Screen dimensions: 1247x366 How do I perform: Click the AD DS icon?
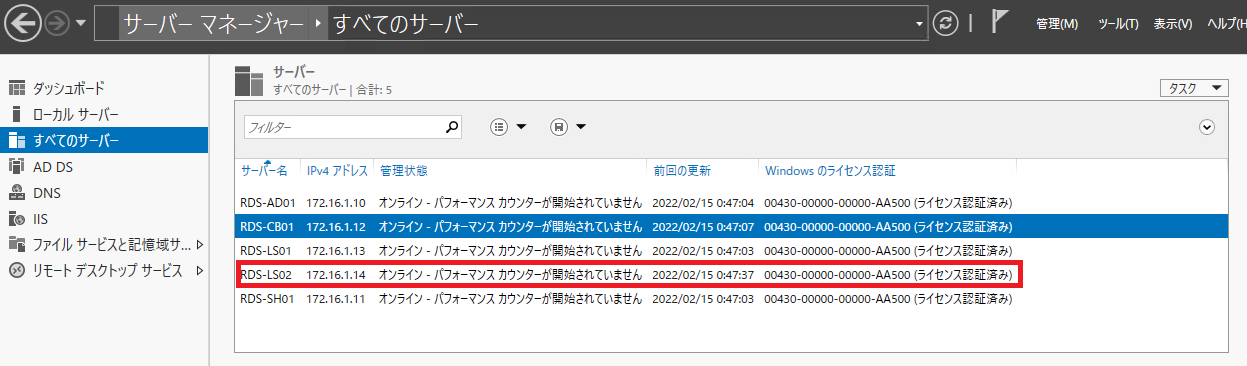point(16,166)
